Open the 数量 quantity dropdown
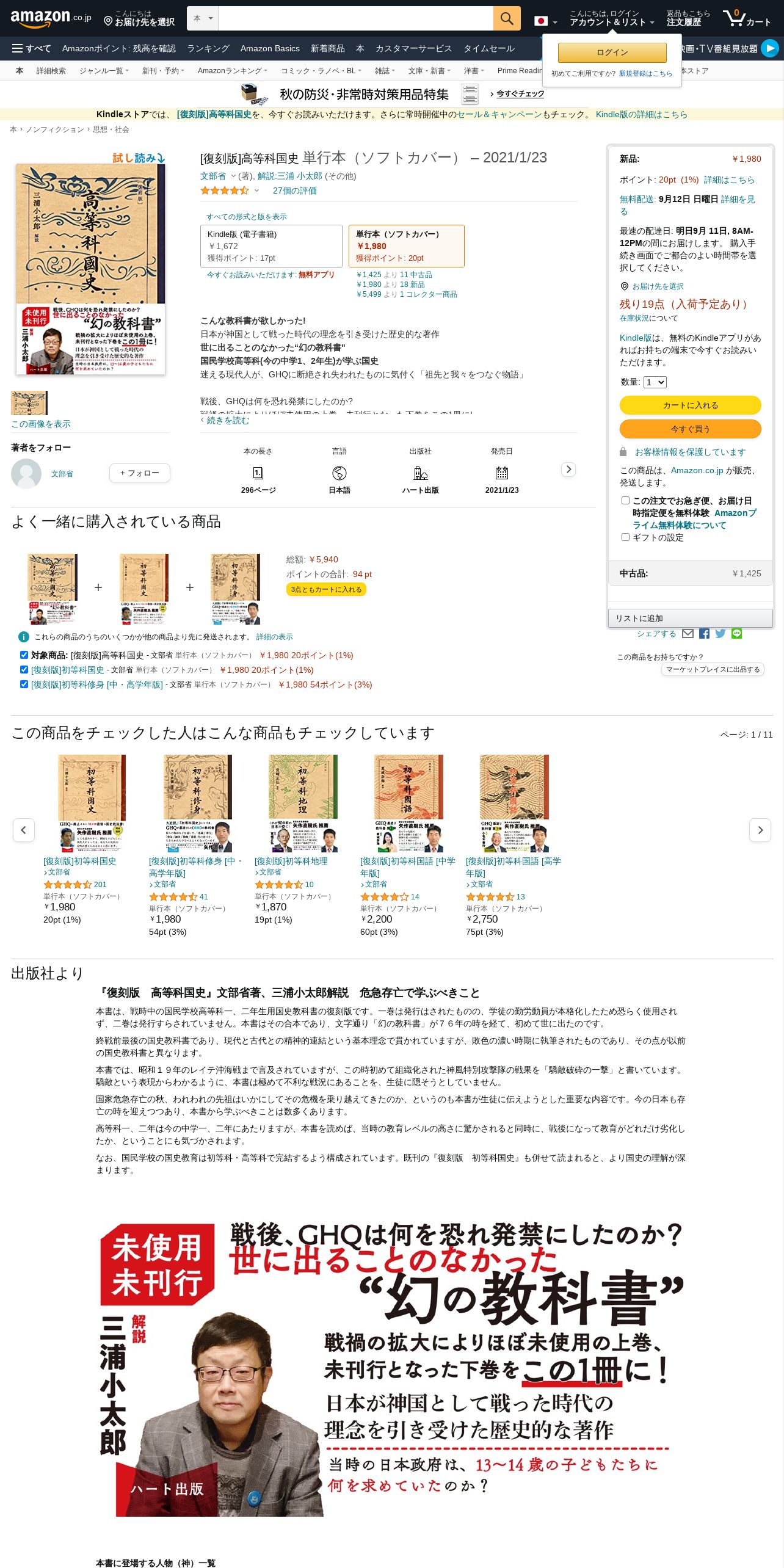The height and width of the screenshot is (1568, 784). tap(655, 382)
